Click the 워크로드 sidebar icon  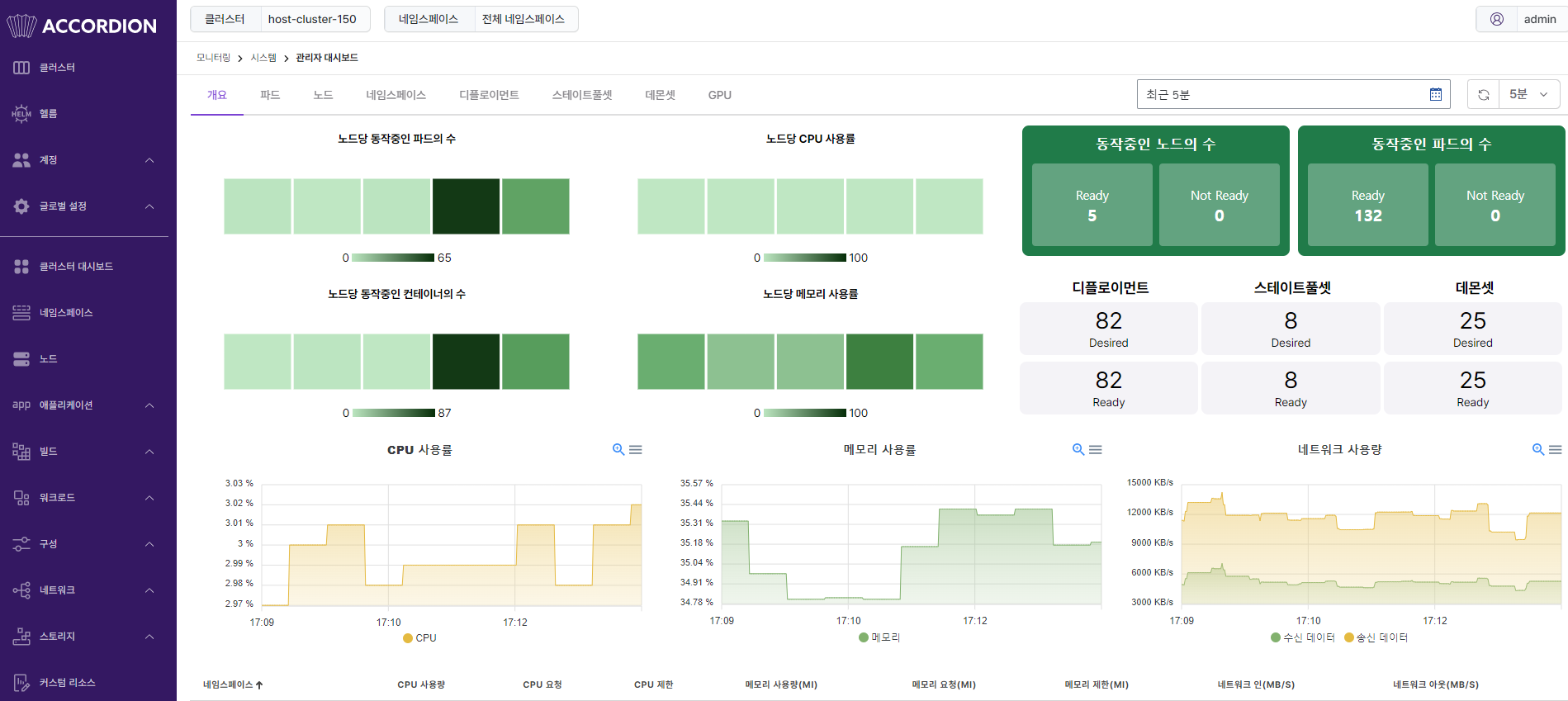[x=21, y=498]
